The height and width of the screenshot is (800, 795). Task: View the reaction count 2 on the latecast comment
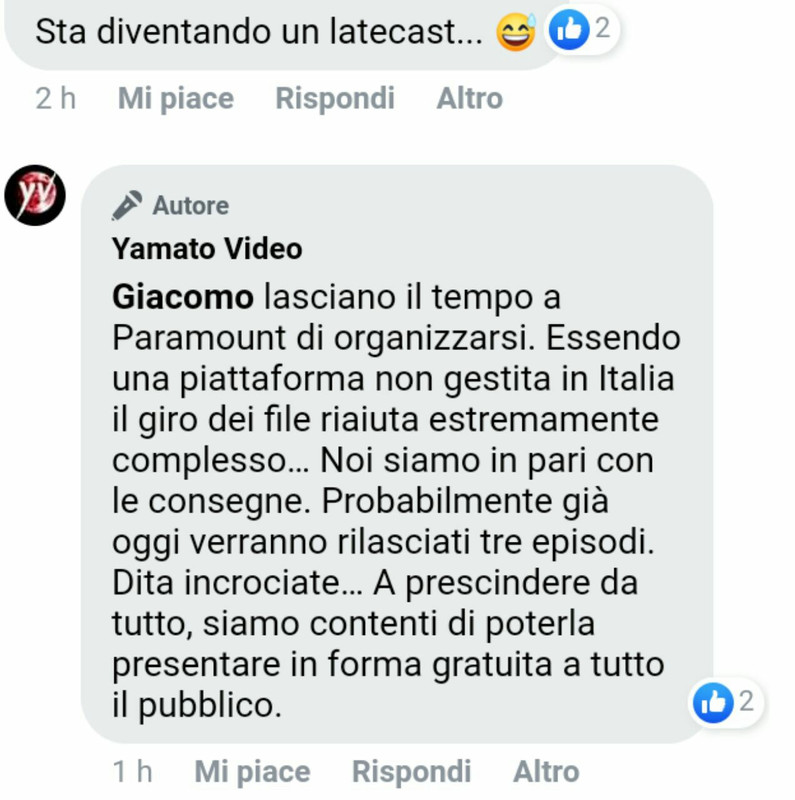point(603,28)
